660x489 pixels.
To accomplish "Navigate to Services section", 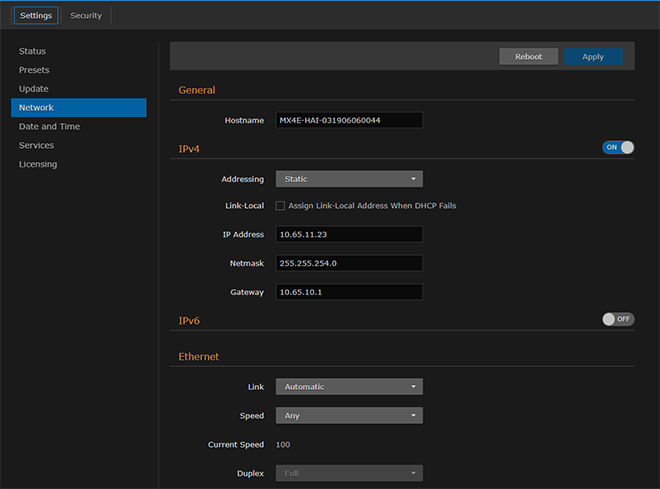I will click(x=36, y=146).
